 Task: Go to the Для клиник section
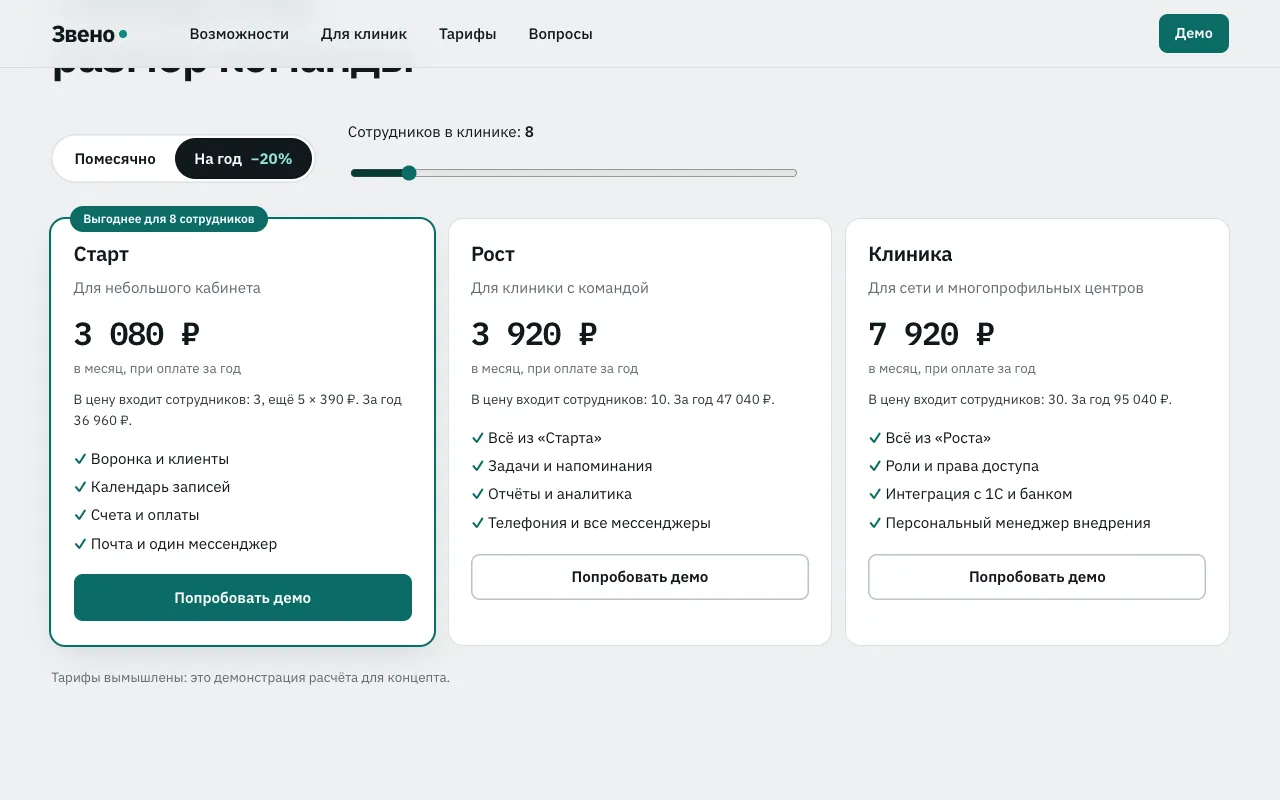pos(364,34)
